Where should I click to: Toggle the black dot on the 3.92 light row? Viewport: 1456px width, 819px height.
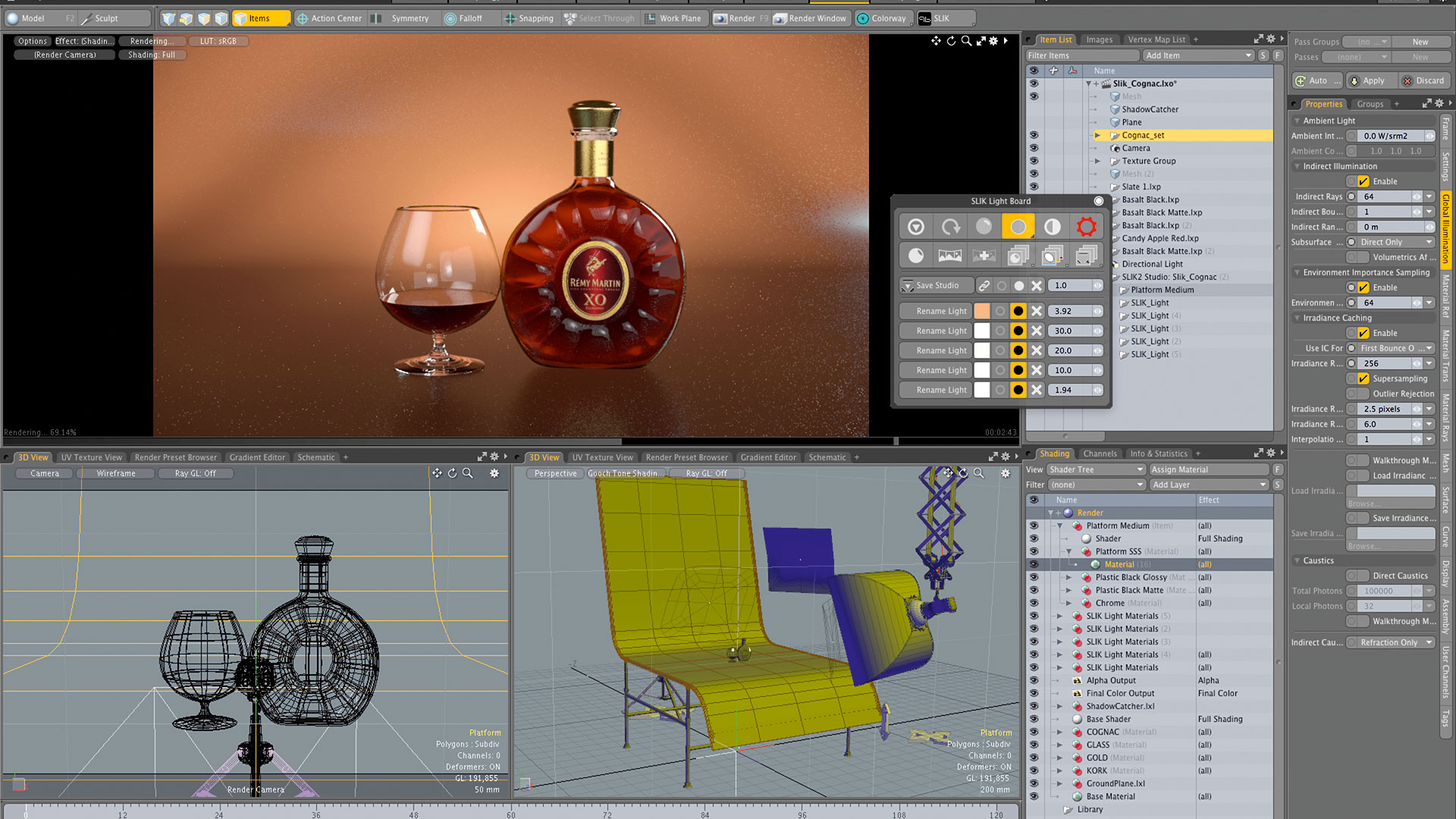coord(1018,311)
